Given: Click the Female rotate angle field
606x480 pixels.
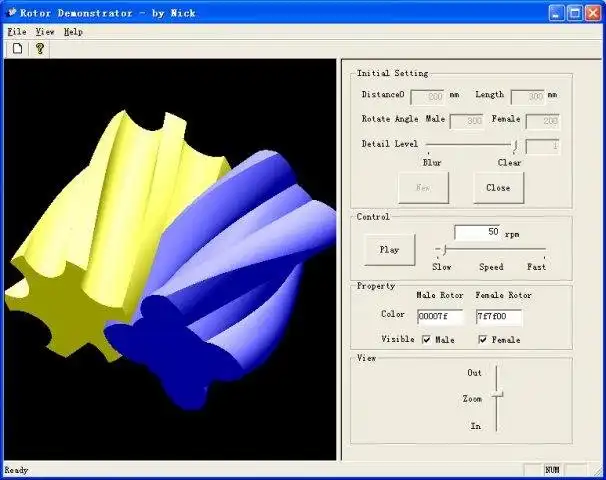Looking at the screenshot, I should (x=543, y=121).
